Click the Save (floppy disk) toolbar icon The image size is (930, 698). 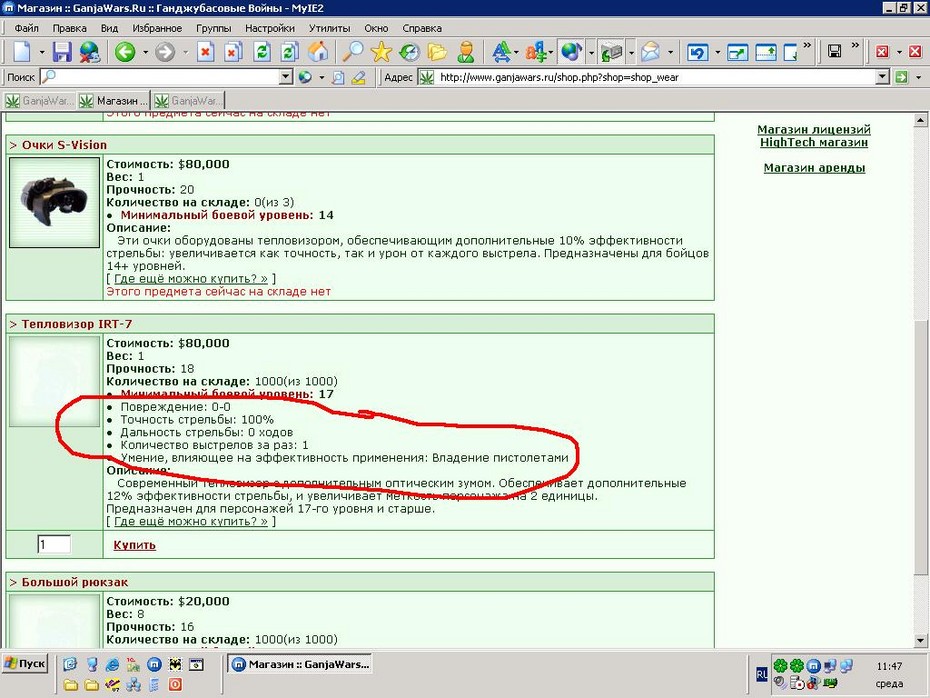pos(62,52)
